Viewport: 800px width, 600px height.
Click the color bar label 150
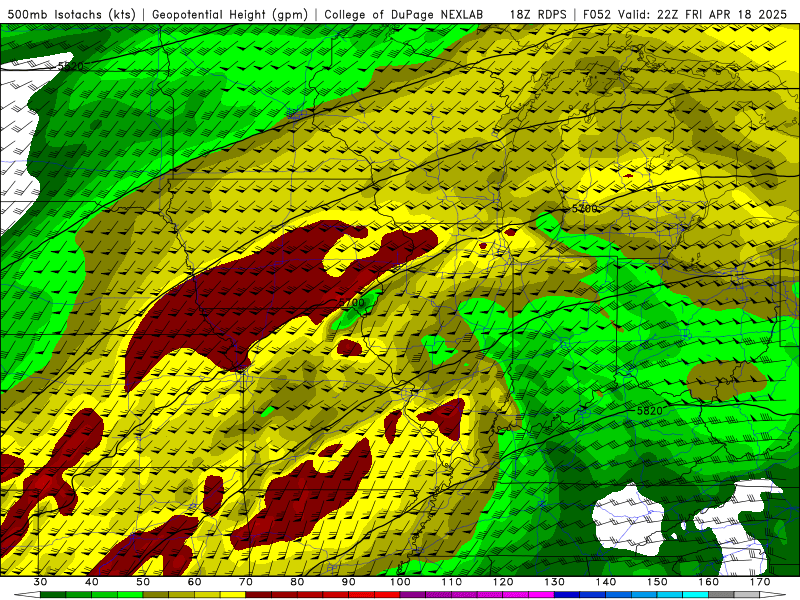[657, 582]
